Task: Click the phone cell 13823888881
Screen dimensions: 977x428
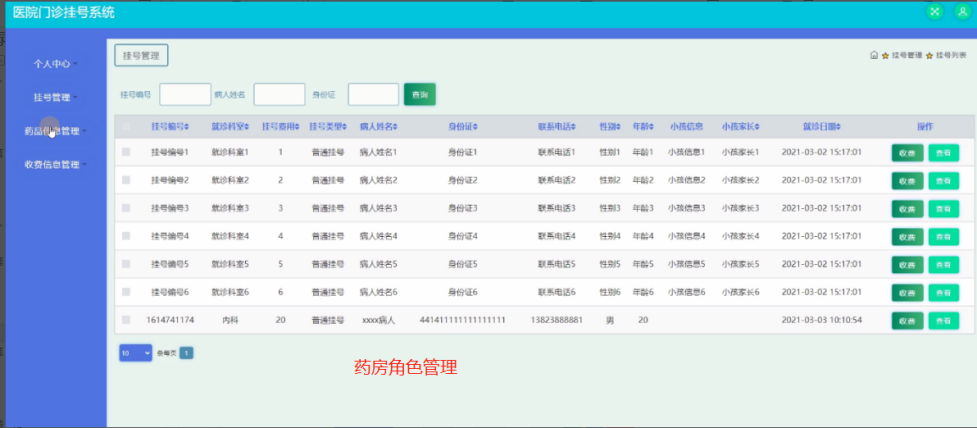Action: [x=556, y=320]
